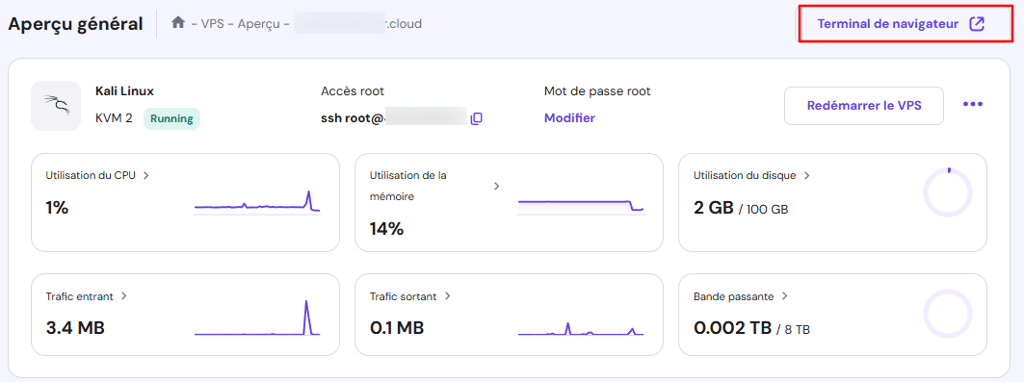
Task: Click the Trafic entrant label
Action: [80, 296]
